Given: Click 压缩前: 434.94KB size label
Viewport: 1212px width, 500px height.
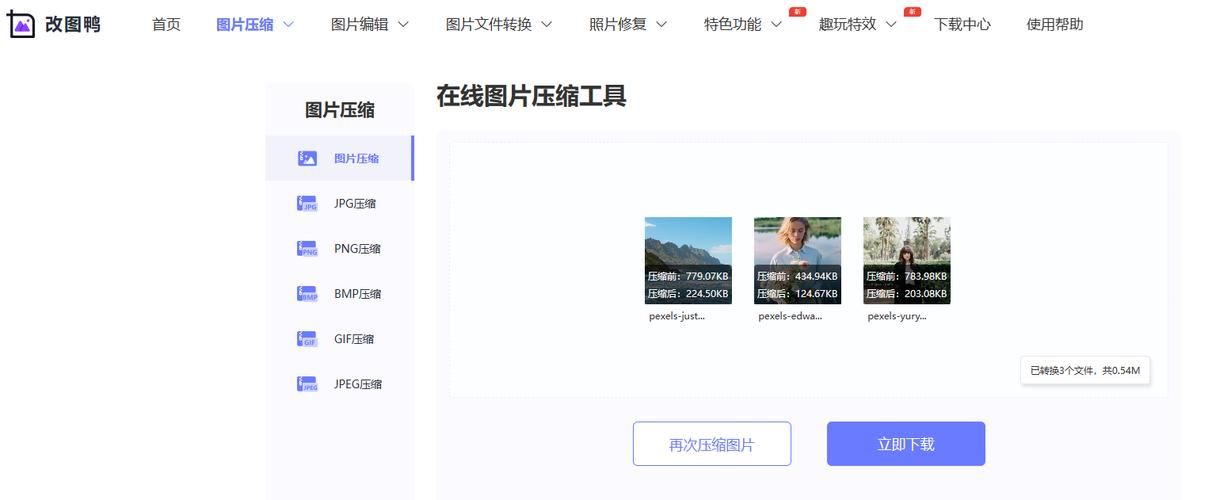Looking at the screenshot, I should (797, 276).
